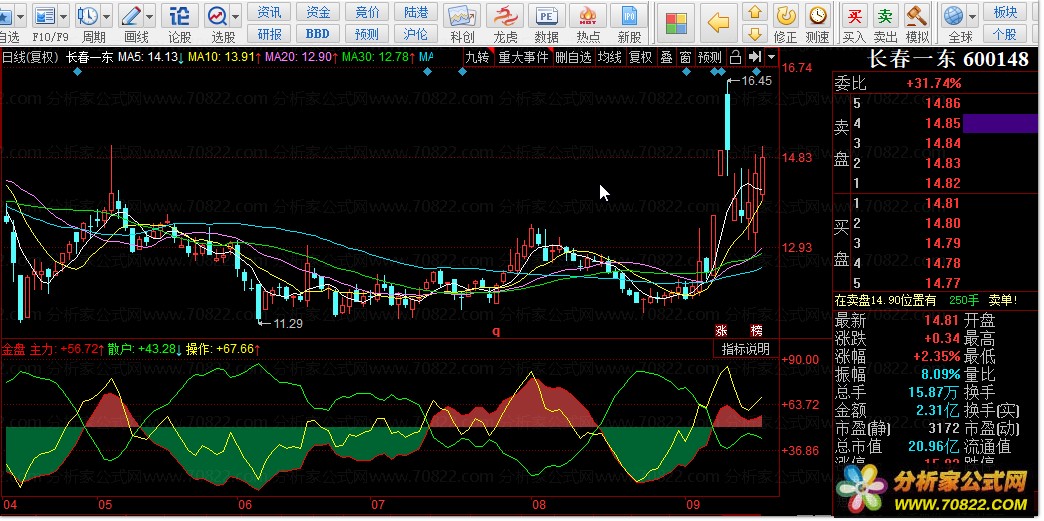
Task: Click the 榜 marker below the chart
Action: click(x=756, y=330)
